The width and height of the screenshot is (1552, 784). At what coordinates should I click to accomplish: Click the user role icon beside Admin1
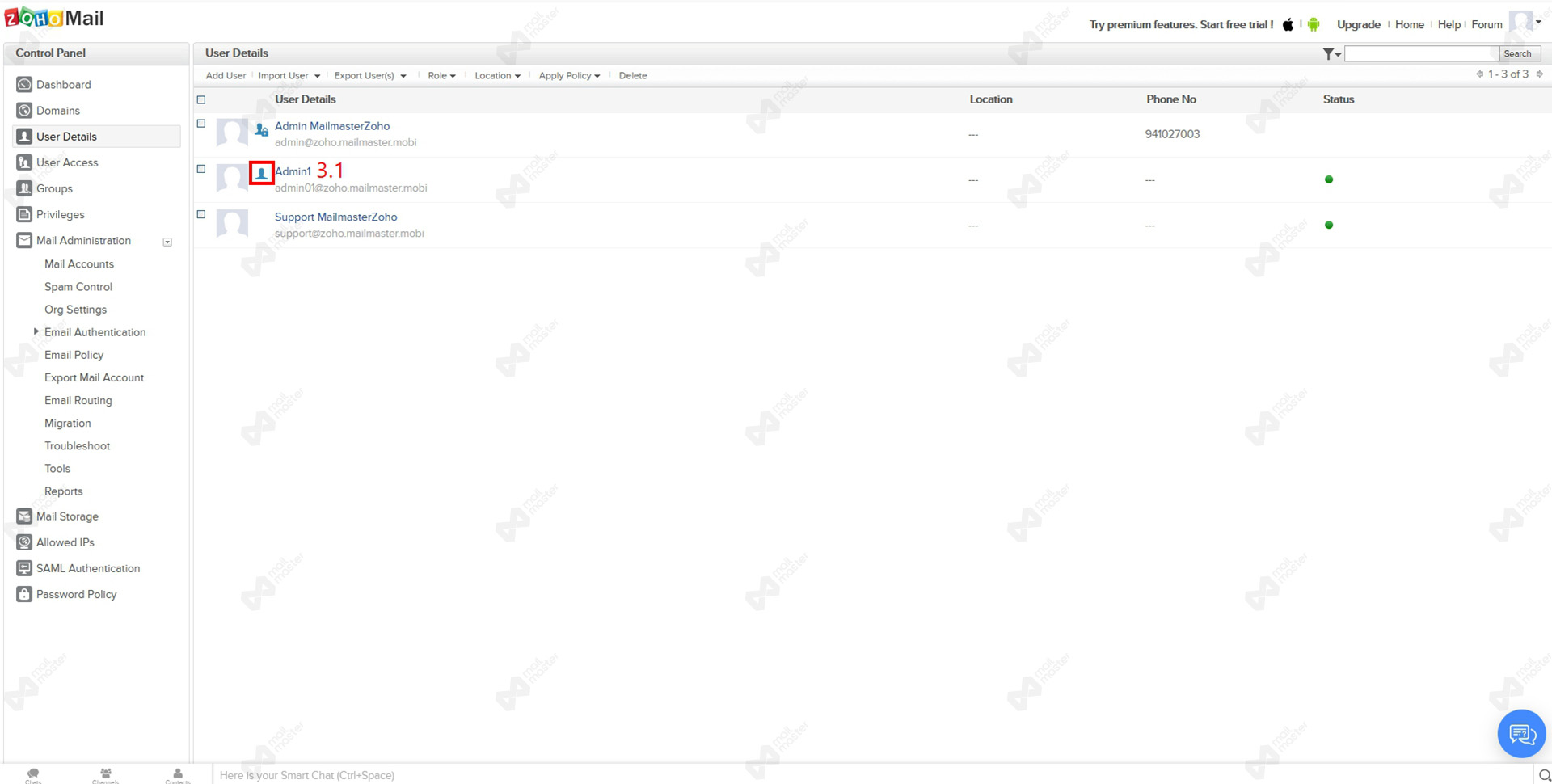(x=261, y=173)
